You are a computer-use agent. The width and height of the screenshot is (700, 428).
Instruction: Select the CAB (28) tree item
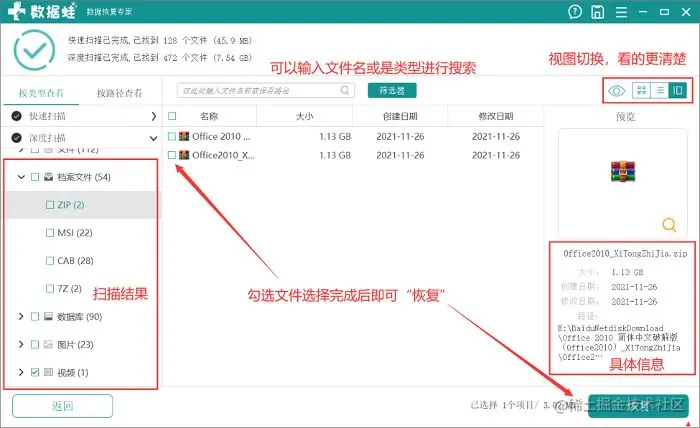click(75, 261)
